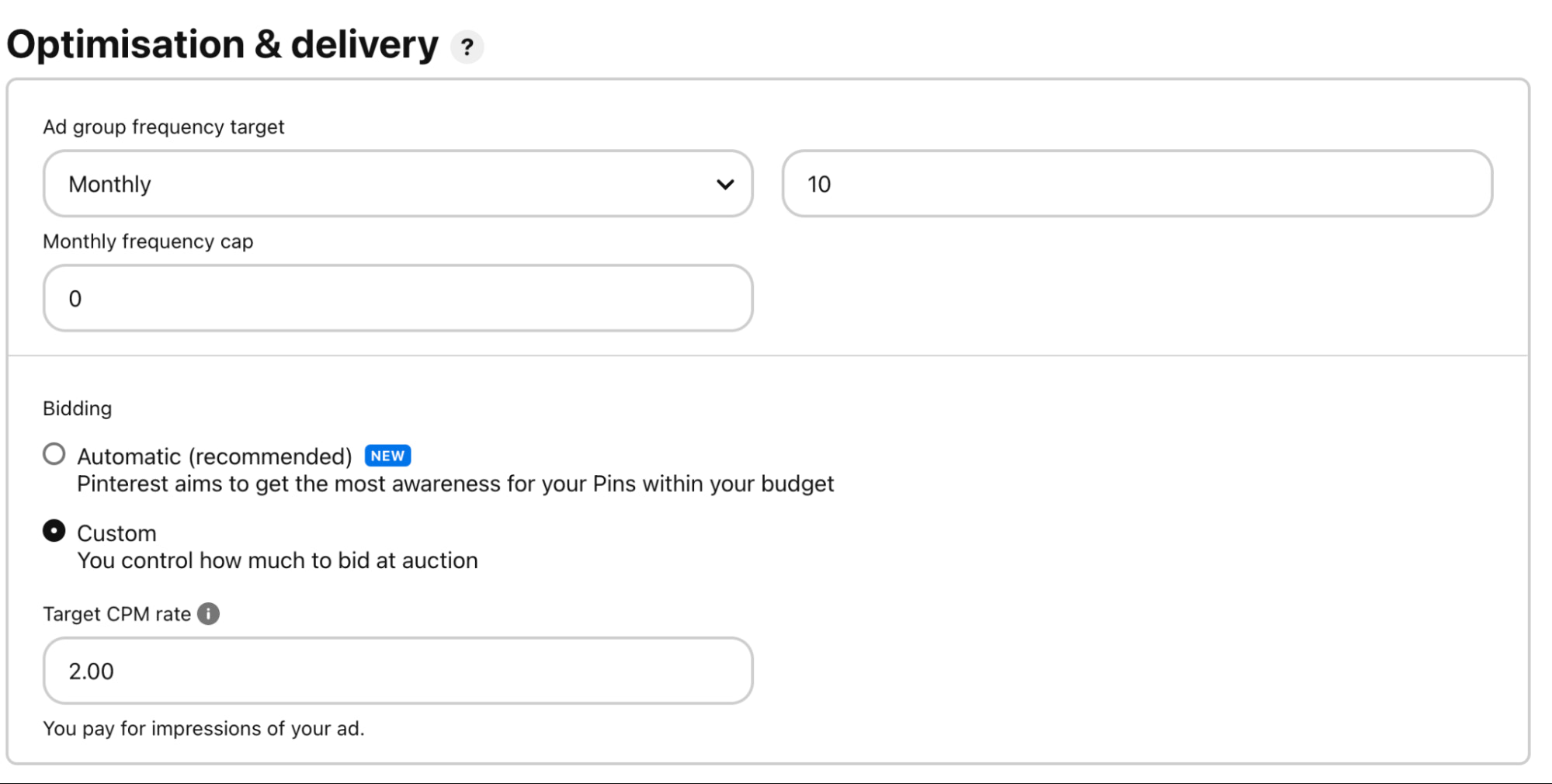The height and width of the screenshot is (784, 1552).
Task: Click the "Automatic (recommended)" option label text
Action: [x=214, y=456]
